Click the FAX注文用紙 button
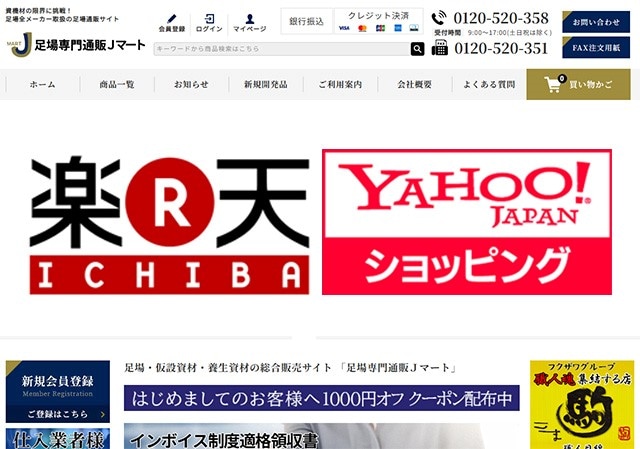640x449 pixels. [596, 47]
